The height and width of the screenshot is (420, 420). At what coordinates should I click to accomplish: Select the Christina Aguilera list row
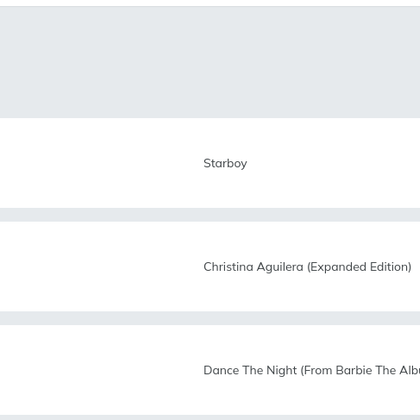pos(210,267)
